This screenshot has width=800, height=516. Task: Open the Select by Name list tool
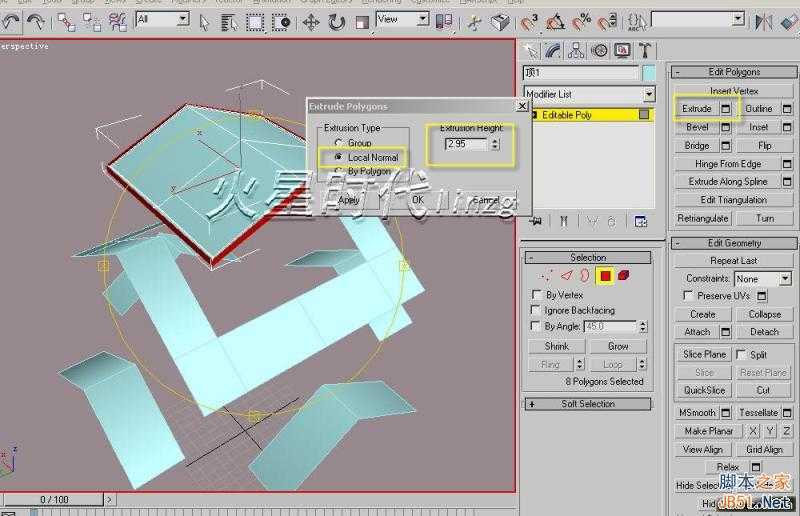click(229, 23)
